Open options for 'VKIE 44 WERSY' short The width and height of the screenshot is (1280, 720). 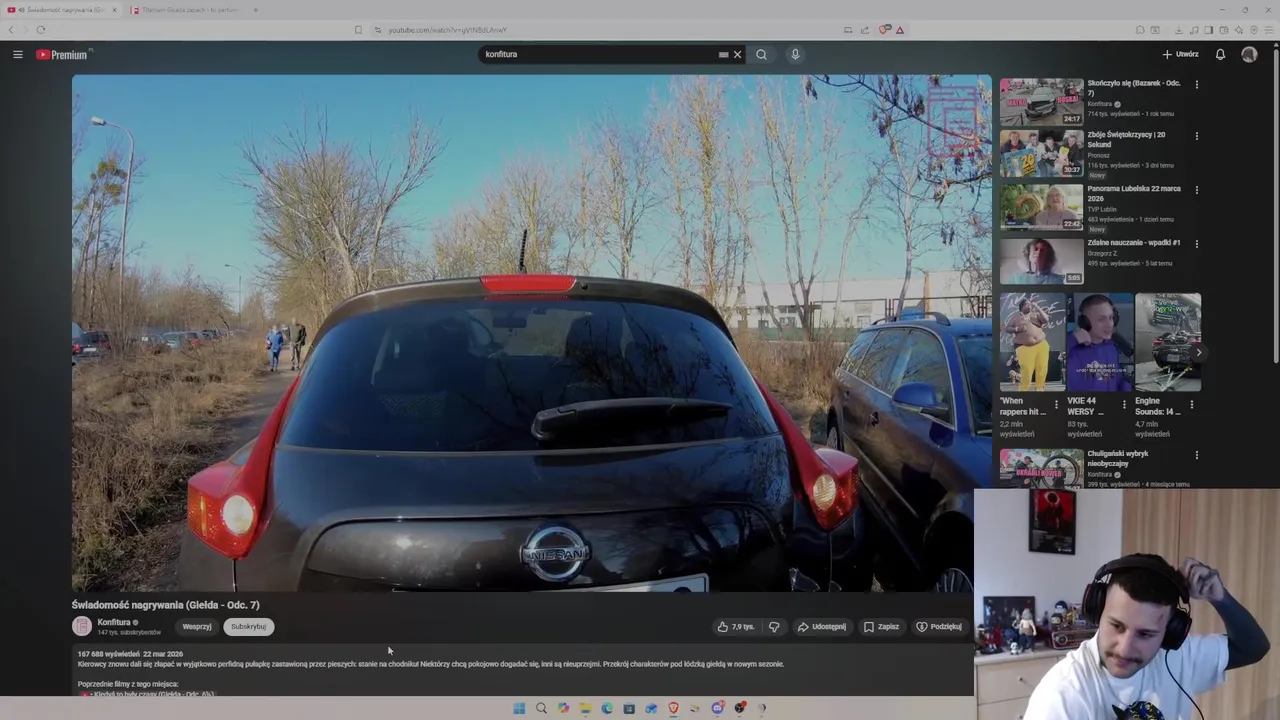point(1124,405)
